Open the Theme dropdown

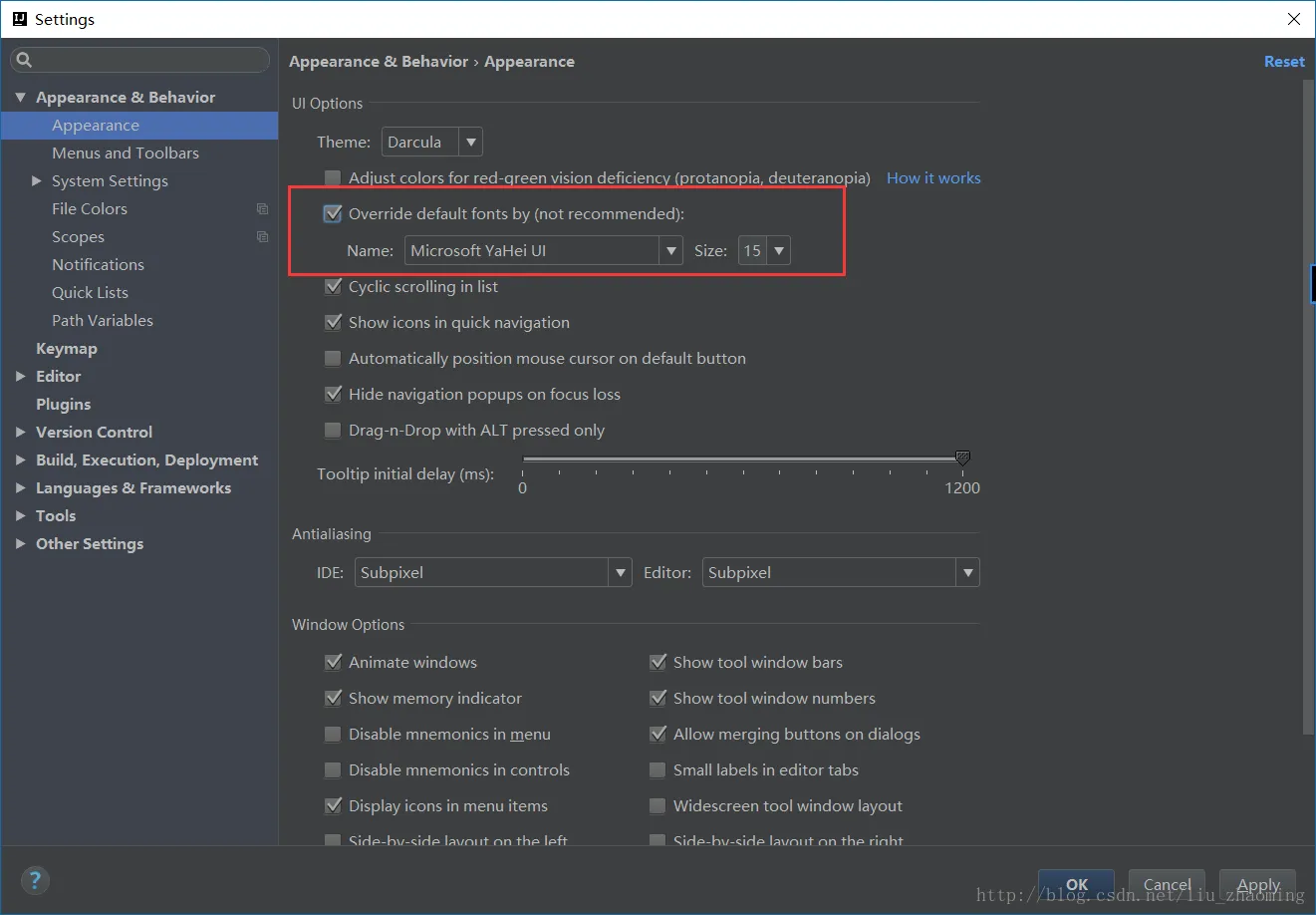(x=432, y=143)
